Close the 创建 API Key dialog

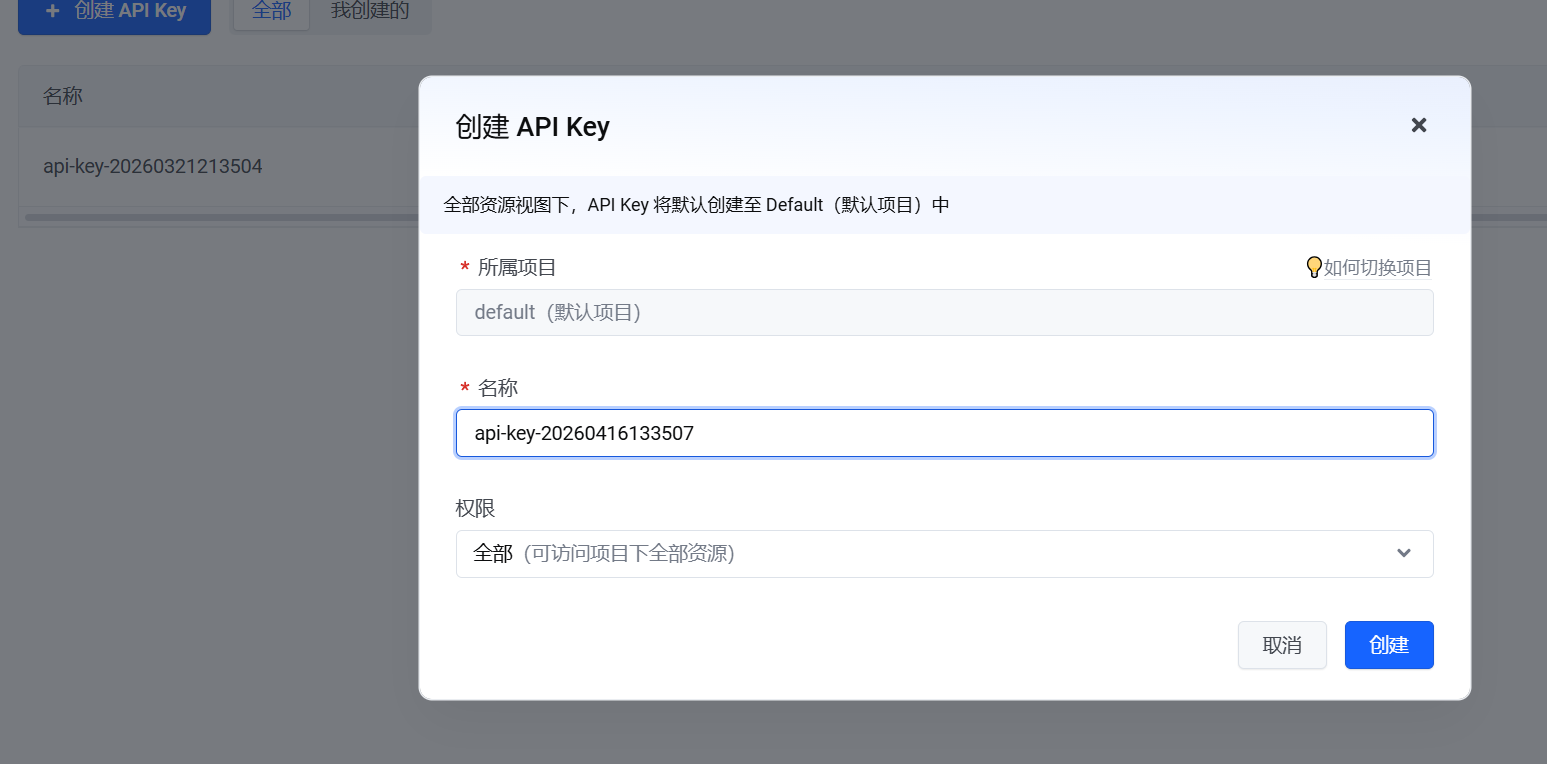tap(1418, 125)
